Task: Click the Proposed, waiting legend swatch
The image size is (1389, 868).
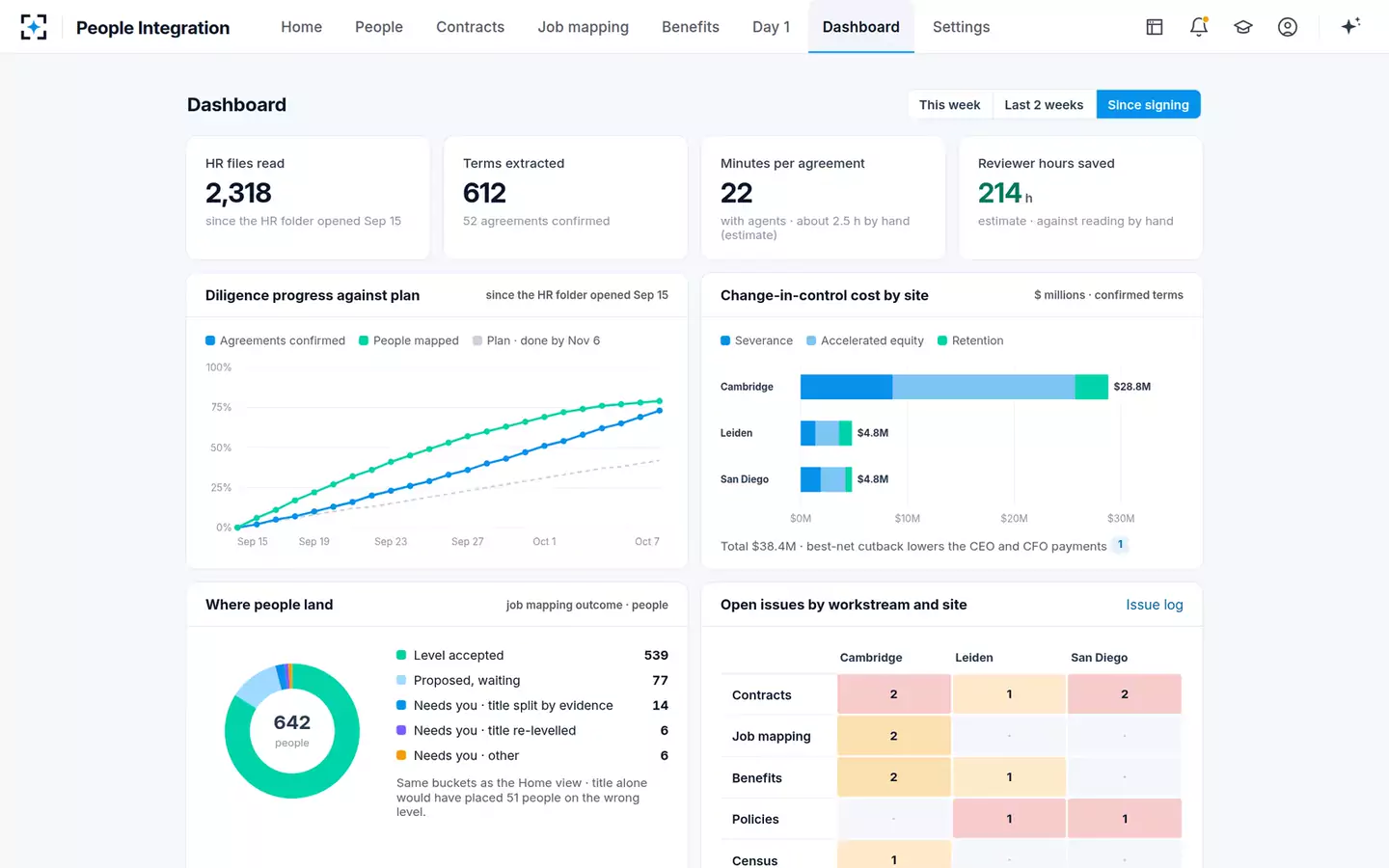Action: [x=401, y=681]
